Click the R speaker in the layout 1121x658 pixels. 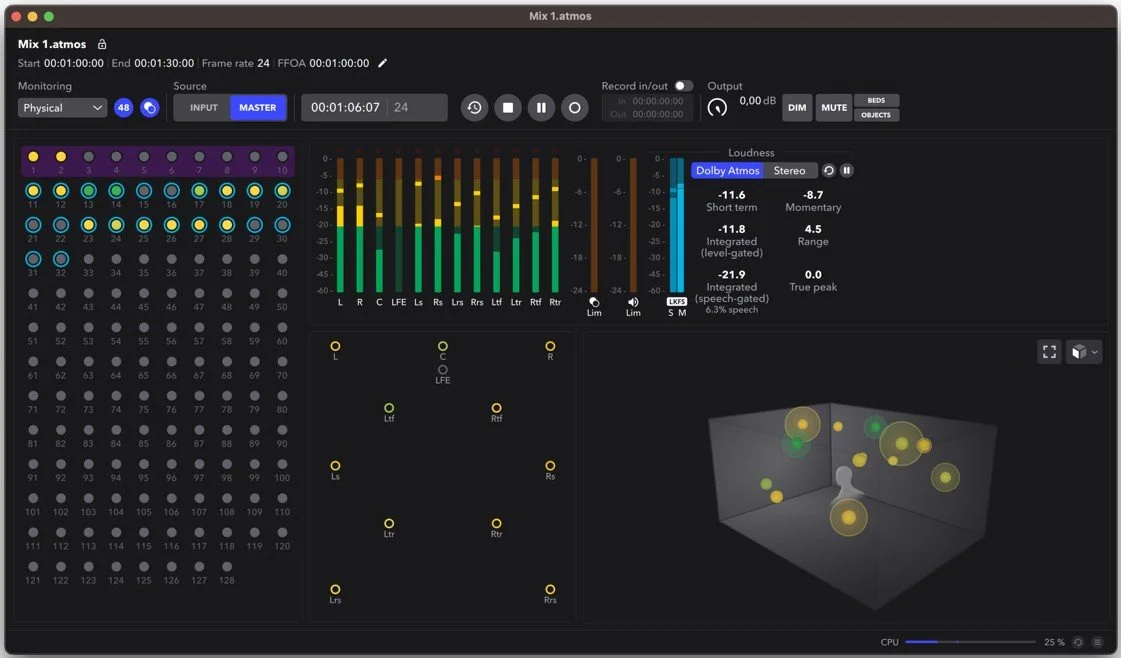pyautogui.click(x=550, y=346)
